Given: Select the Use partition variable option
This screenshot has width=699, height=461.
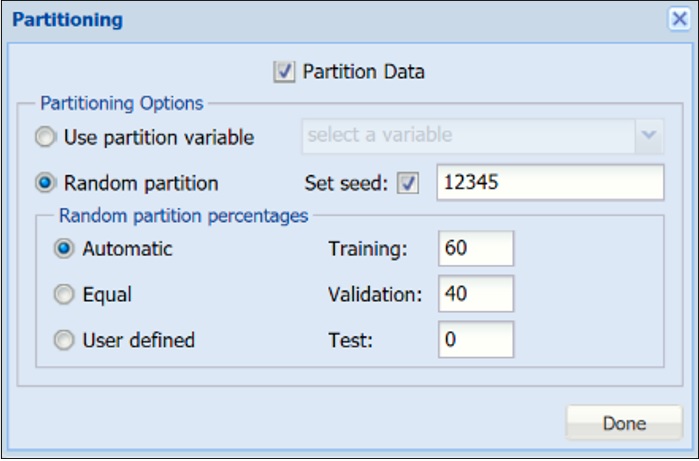Looking at the screenshot, I should click(46, 137).
